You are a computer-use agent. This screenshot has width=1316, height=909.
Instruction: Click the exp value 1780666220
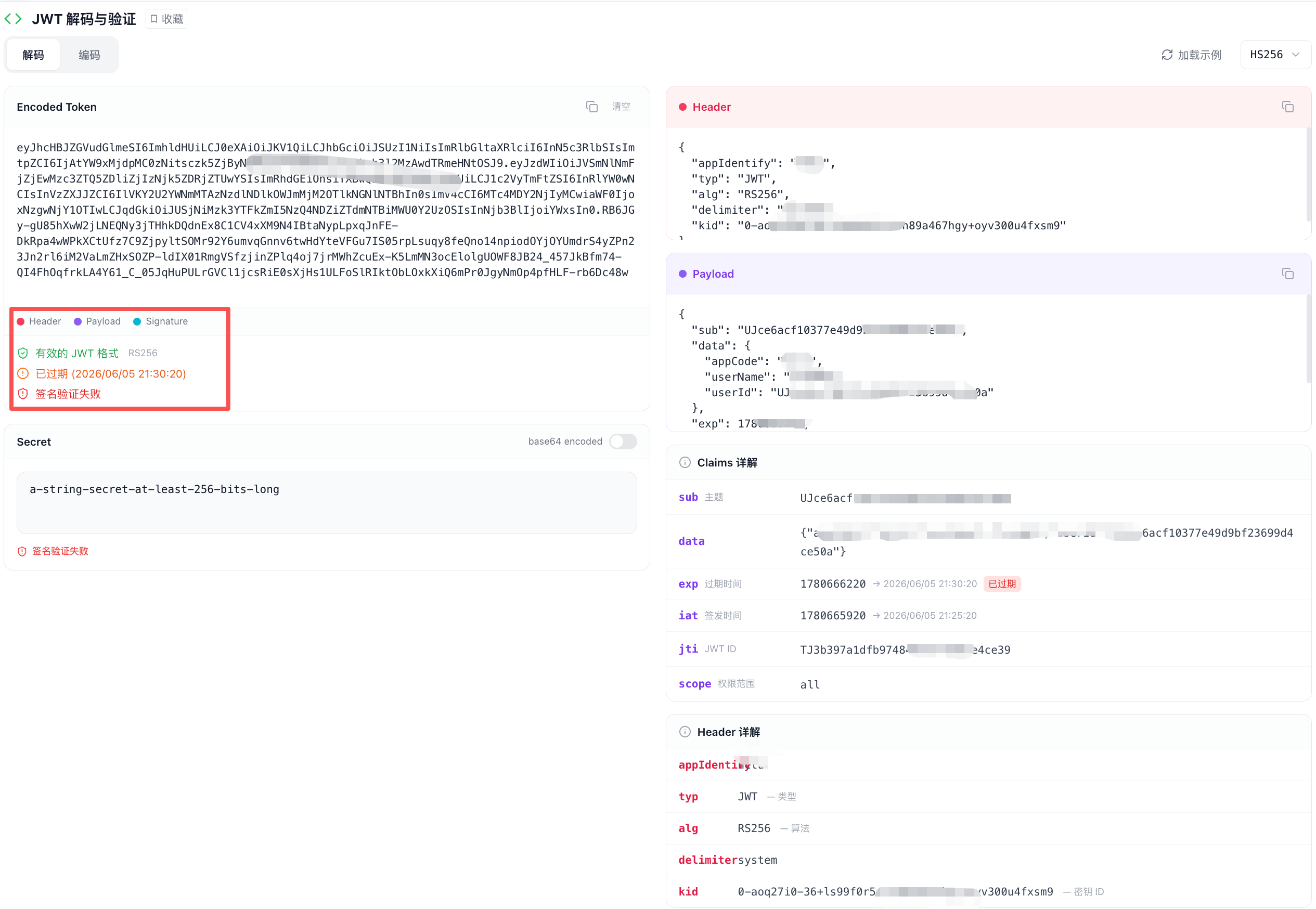832,584
